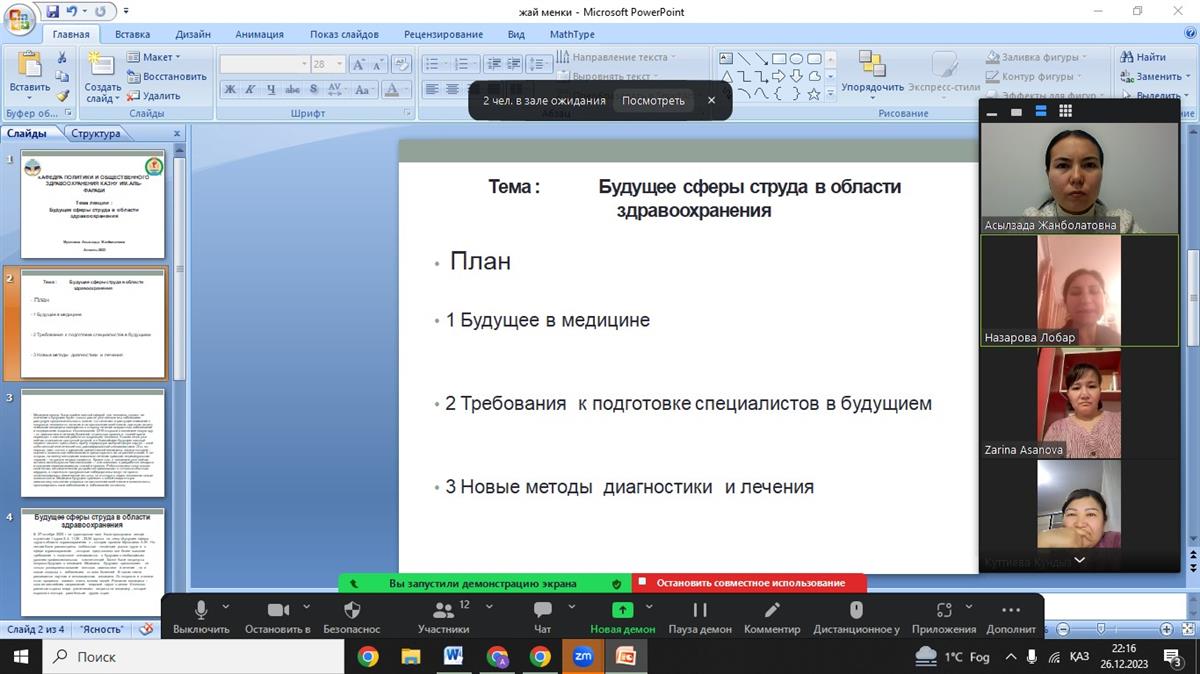Viewport: 1200px width, 674px height.
Task: Toggle italic formatting in Font group
Action: pyautogui.click(x=250, y=90)
